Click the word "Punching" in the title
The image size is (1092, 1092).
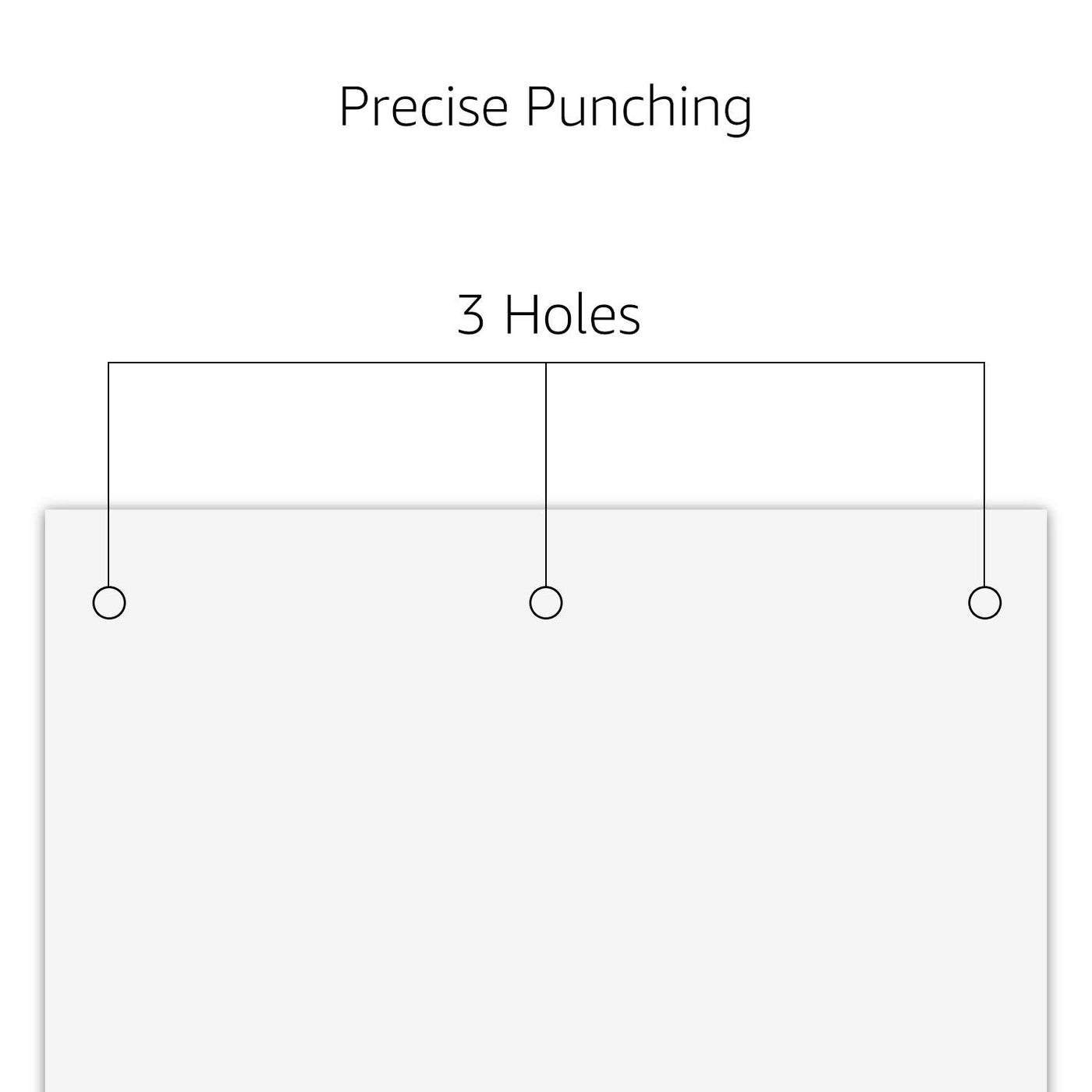pos(640,109)
